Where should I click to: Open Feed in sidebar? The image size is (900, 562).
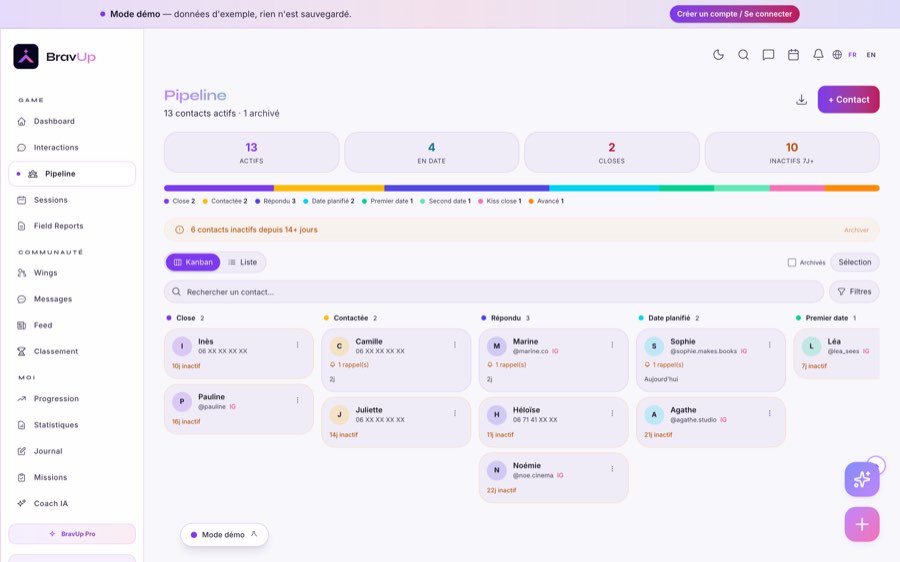pyautogui.click(x=72, y=325)
